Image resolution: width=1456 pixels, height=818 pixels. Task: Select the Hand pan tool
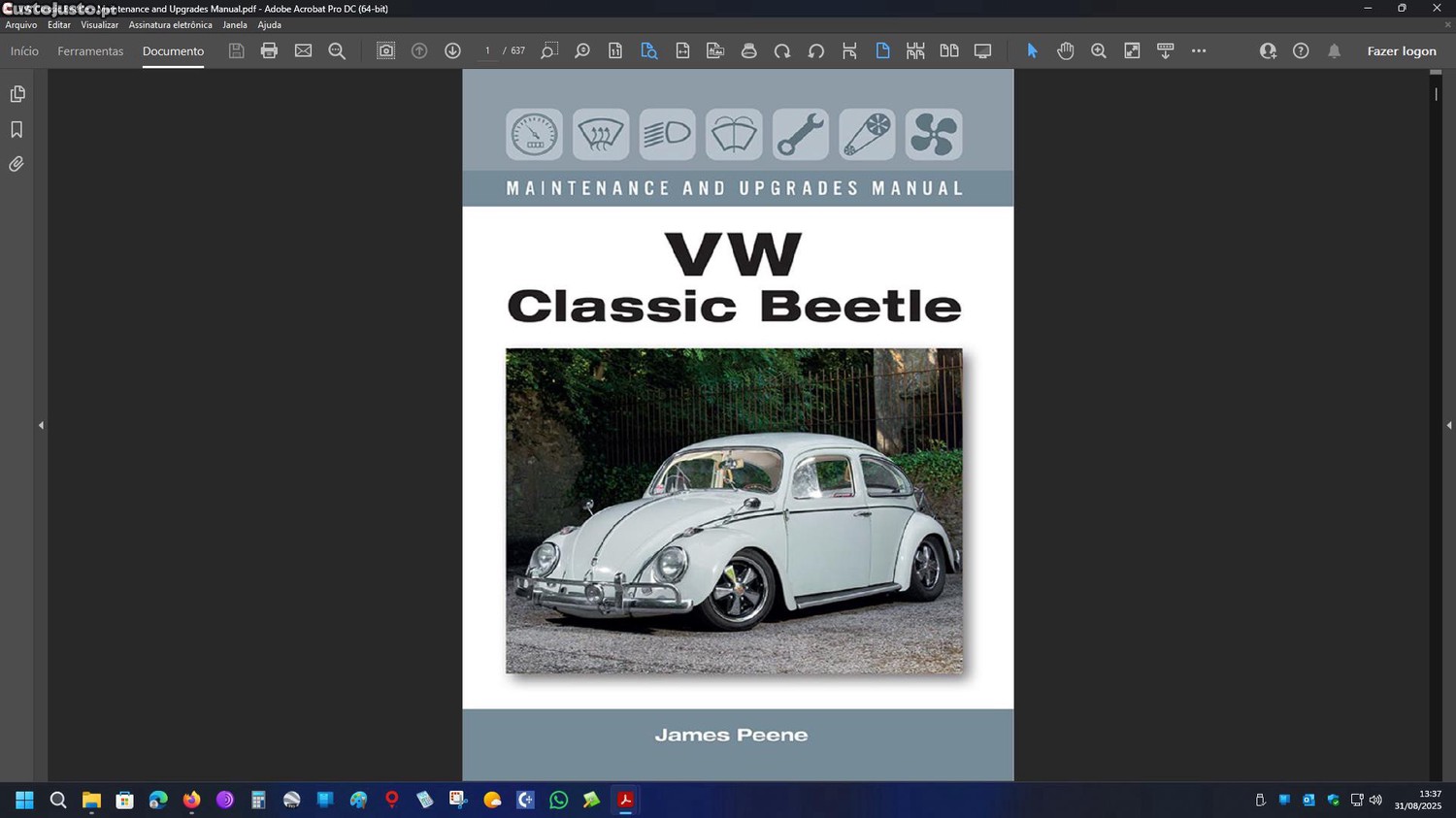click(1065, 50)
